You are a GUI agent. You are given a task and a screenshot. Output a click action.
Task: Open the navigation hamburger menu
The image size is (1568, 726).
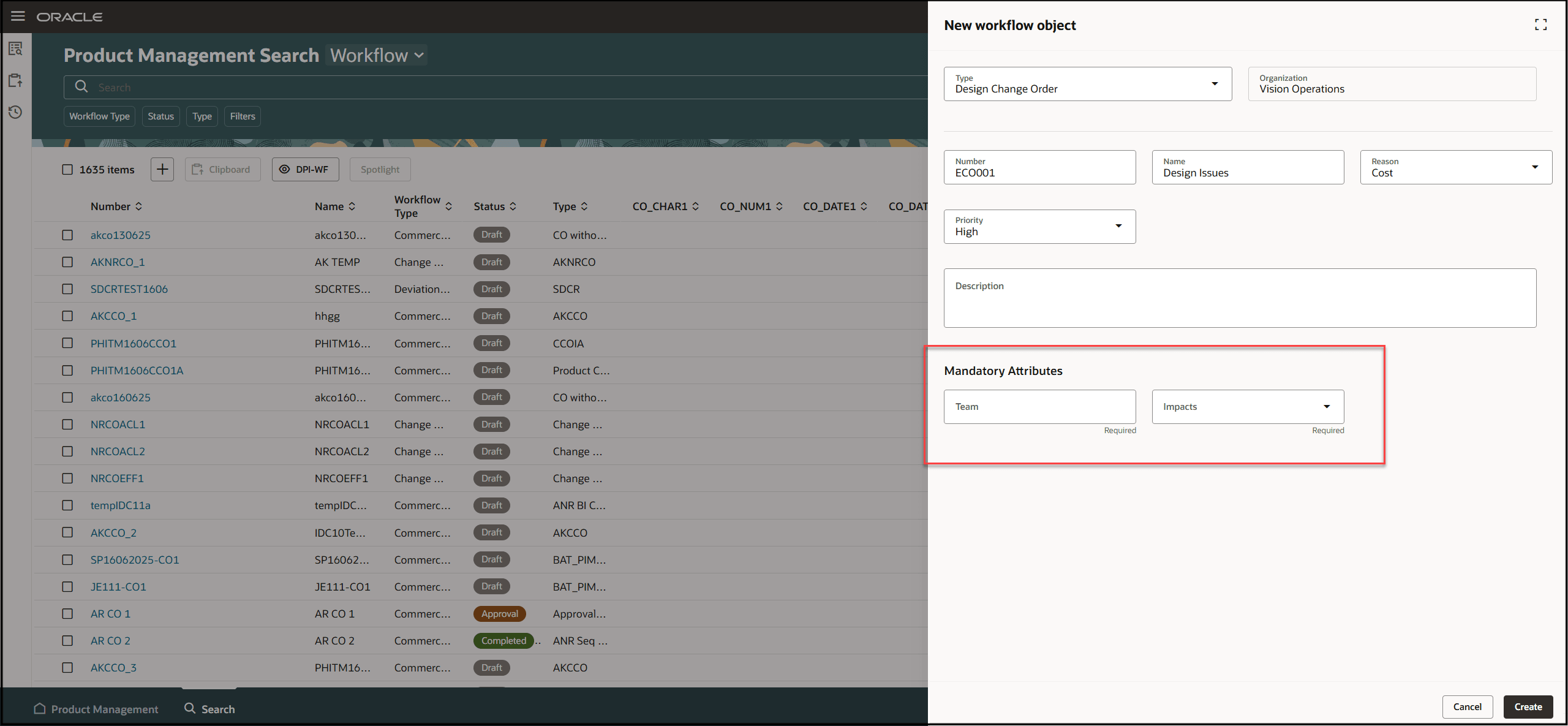click(18, 16)
